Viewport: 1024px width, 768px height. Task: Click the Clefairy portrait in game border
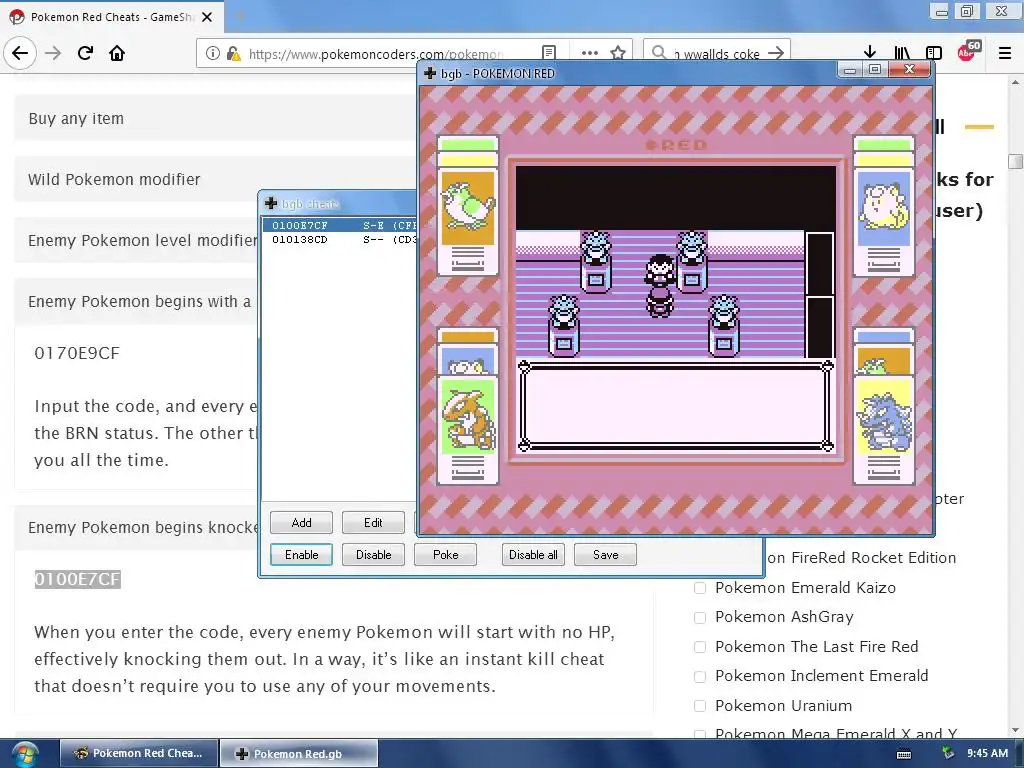click(x=884, y=208)
